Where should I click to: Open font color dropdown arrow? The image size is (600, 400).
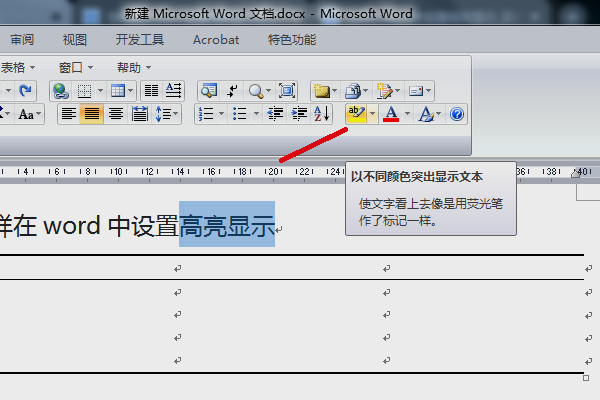(x=407, y=114)
